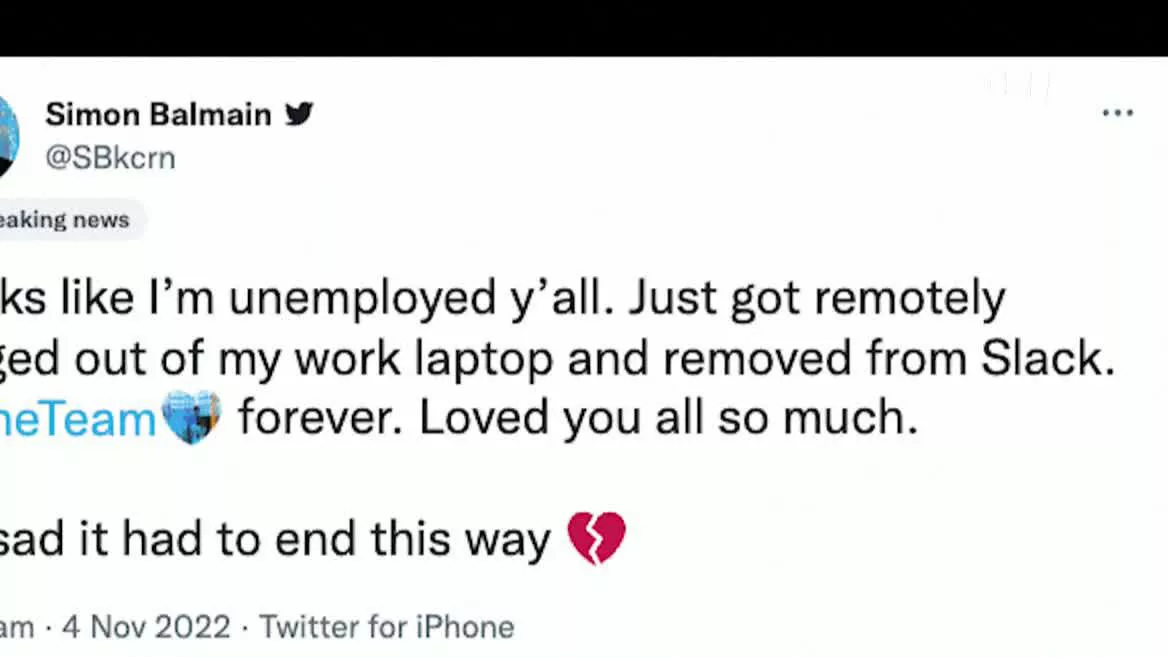This screenshot has height=657, width=1168.
Task: Click the Twitter for iPhone source label
Action: 387,627
